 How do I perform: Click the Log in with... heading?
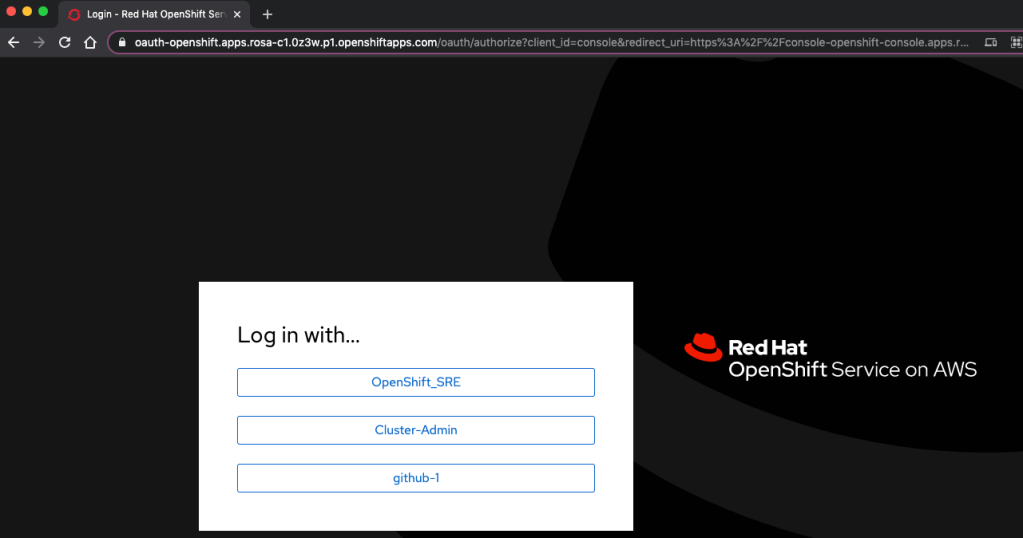298,335
